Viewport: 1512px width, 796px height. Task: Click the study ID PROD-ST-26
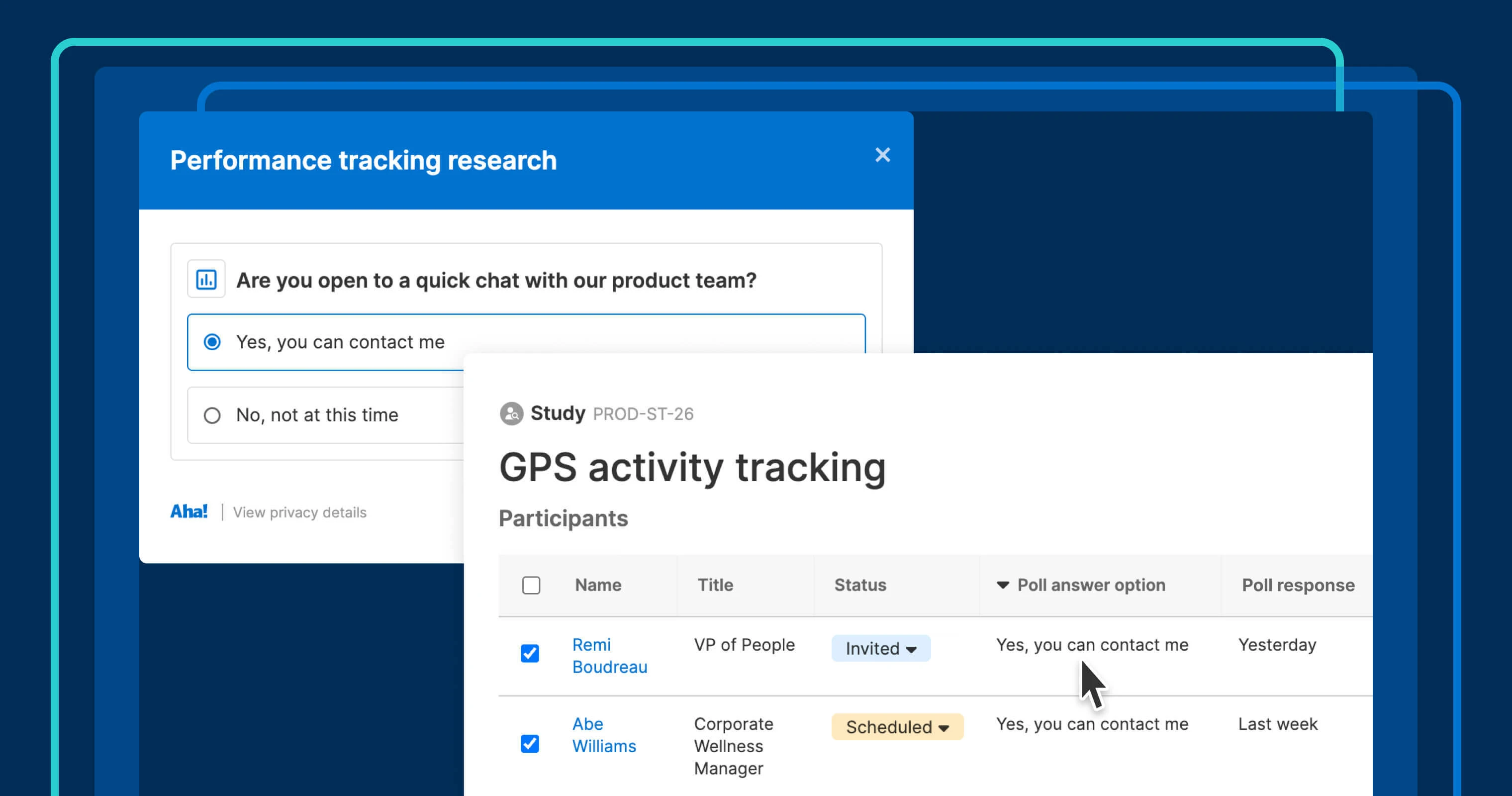[643, 414]
